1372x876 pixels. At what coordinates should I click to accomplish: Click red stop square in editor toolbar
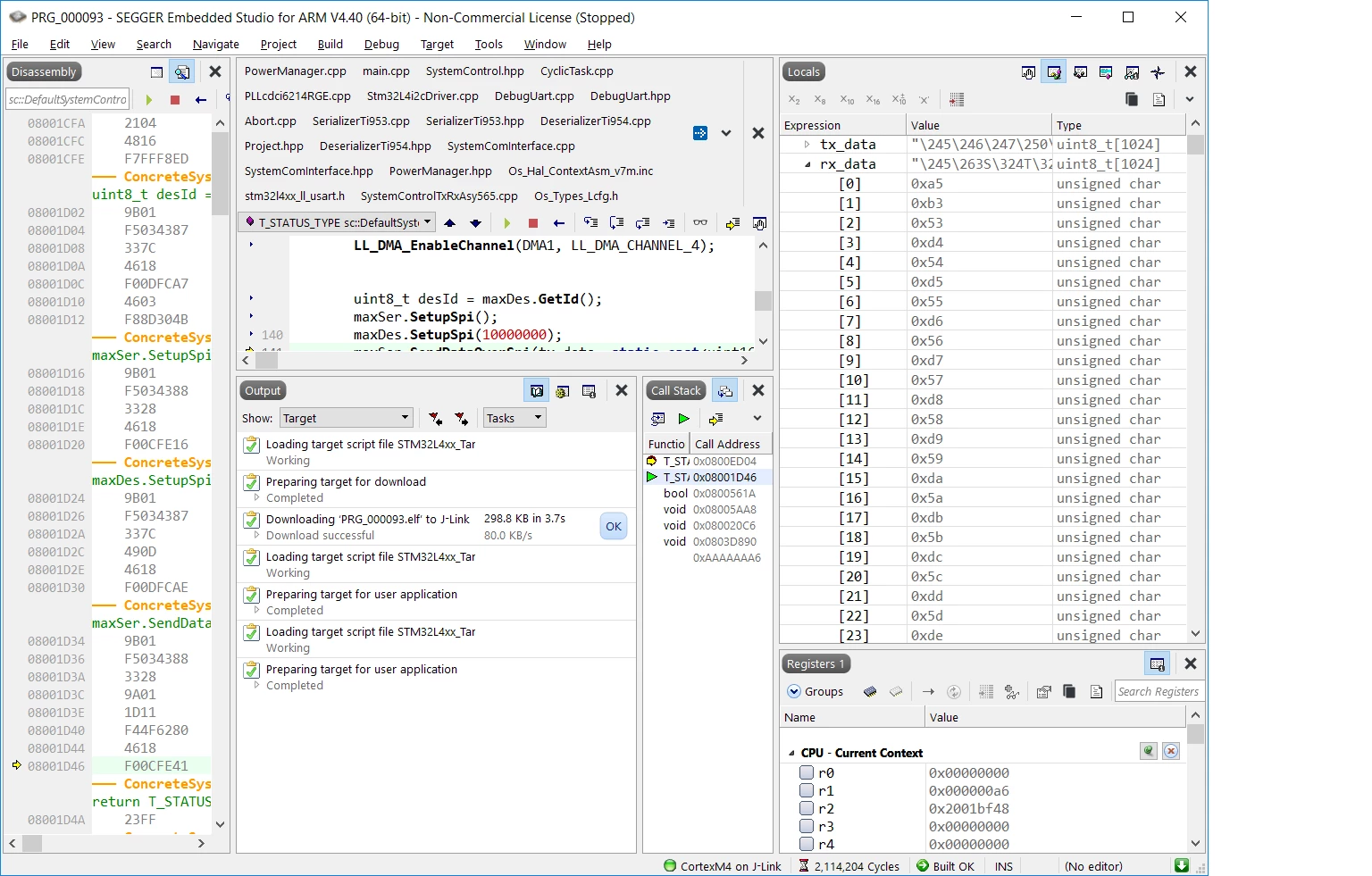533,223
